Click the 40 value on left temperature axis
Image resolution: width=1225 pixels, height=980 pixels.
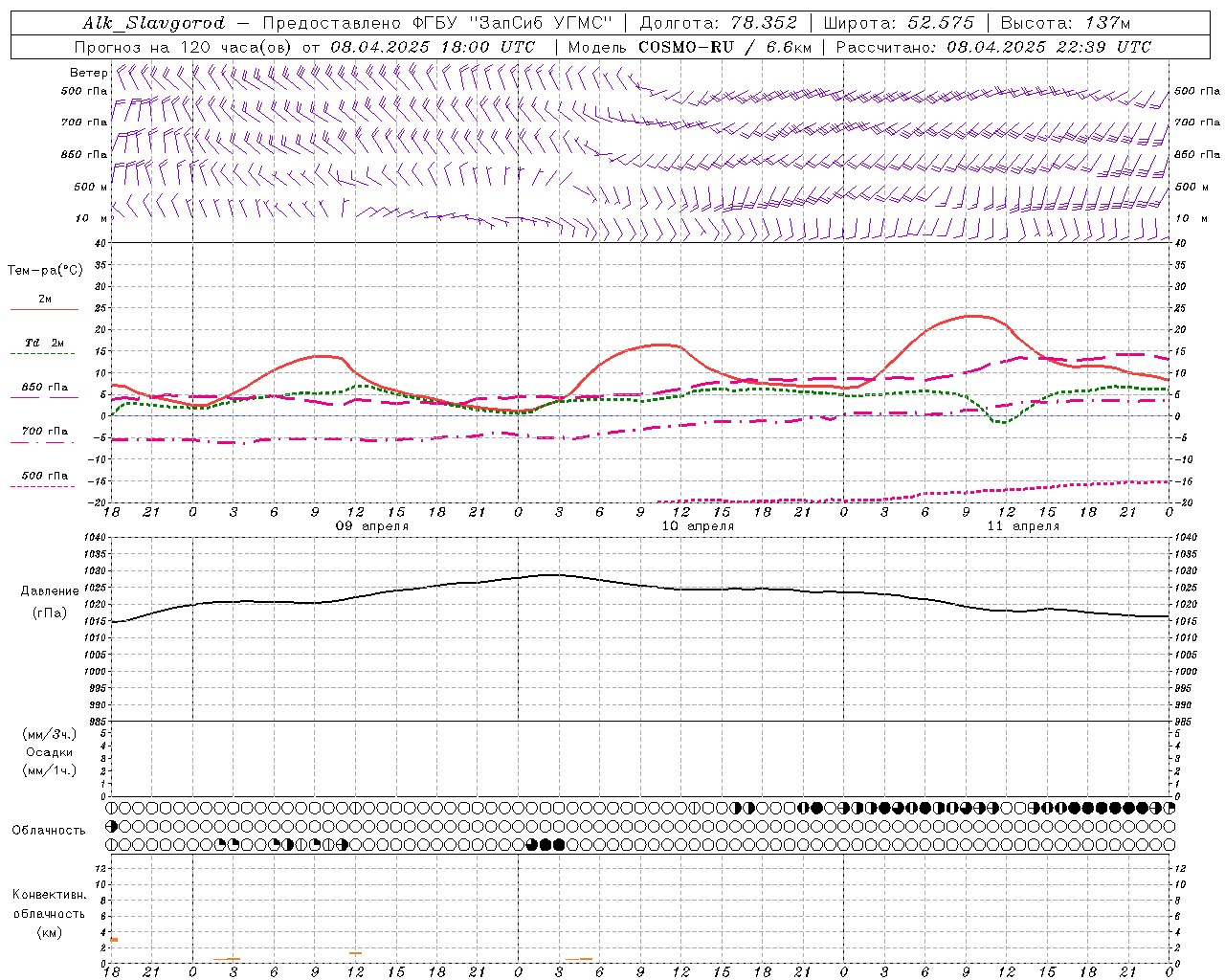pos(100,243)
